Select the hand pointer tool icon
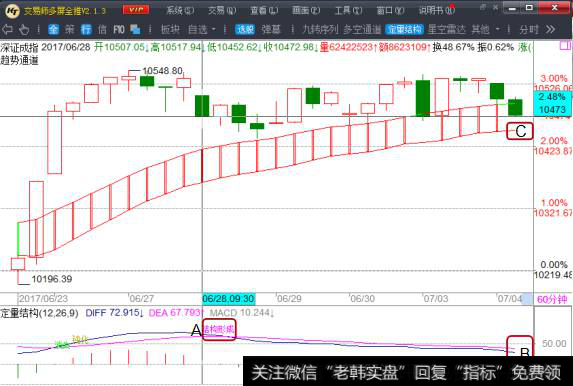This screenshot has width=573, height=386. click(24, 29)
